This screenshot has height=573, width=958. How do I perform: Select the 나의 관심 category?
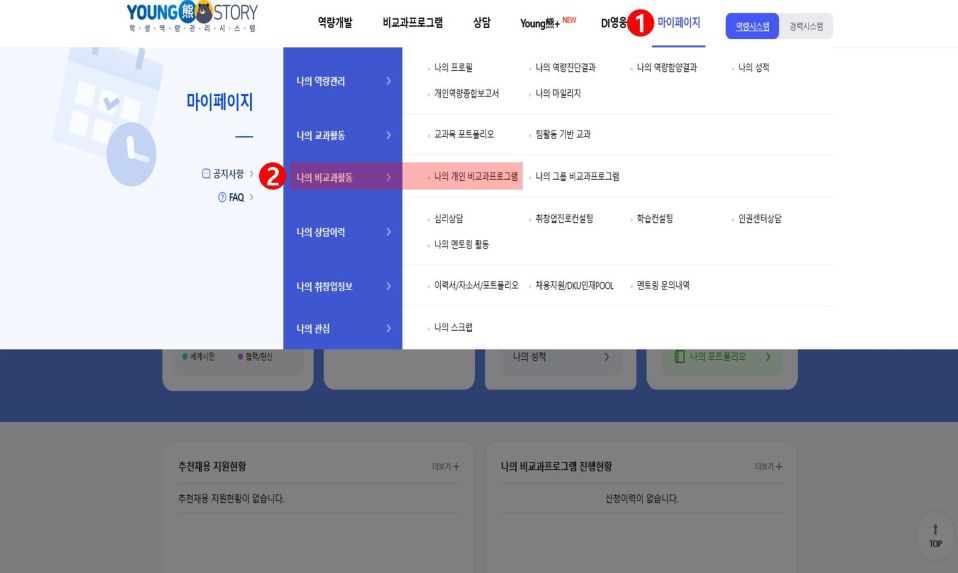[343, 329]
